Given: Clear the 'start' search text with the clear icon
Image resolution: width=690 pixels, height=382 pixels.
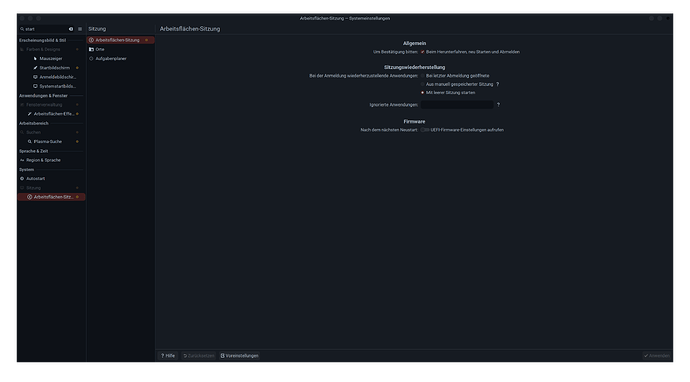Looking at the screenshot, I should click(71, 29).
